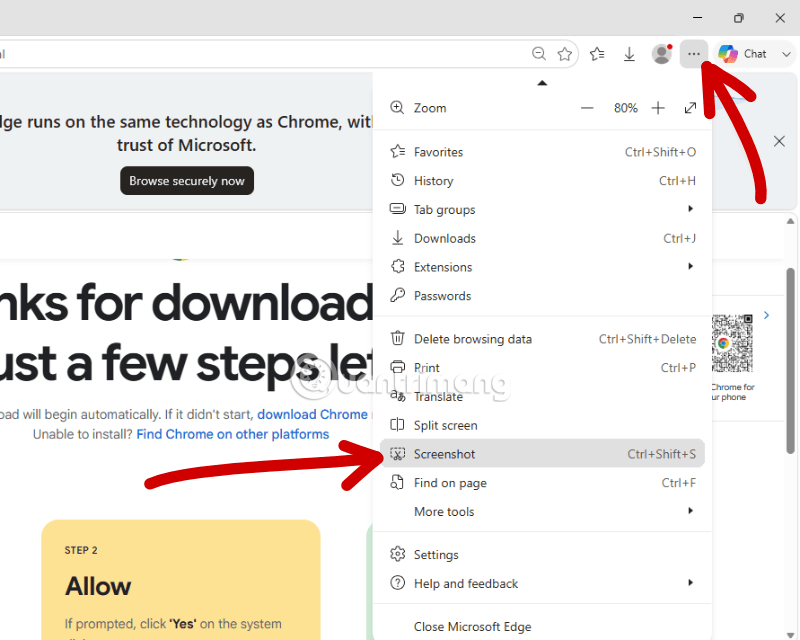
Task: Open History menu entry
Action: coord(542,181)
